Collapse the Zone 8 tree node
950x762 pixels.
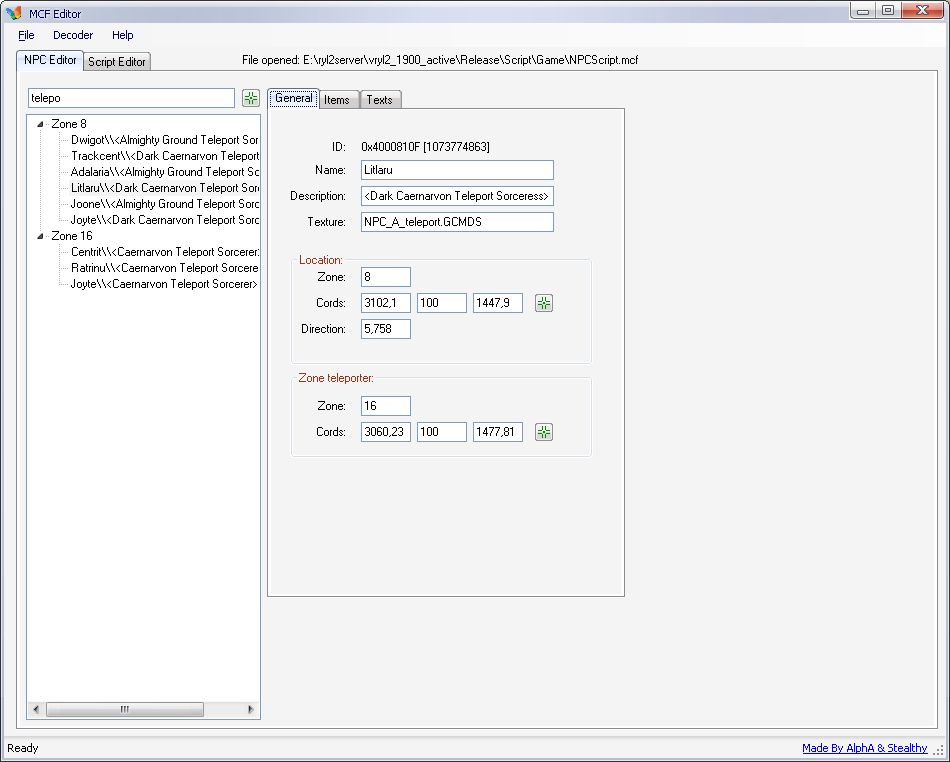pyautogui.click(x=40, y=124)
